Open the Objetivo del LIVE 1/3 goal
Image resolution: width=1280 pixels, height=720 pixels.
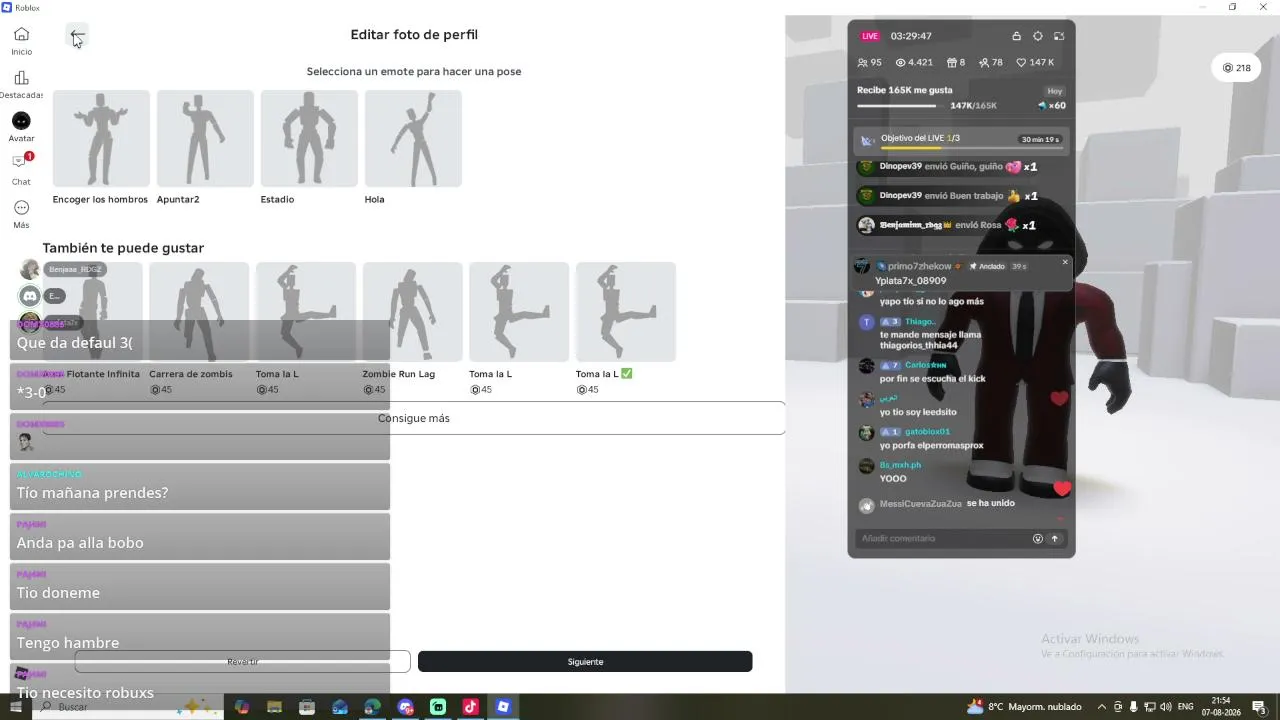(x=961, y=140)
